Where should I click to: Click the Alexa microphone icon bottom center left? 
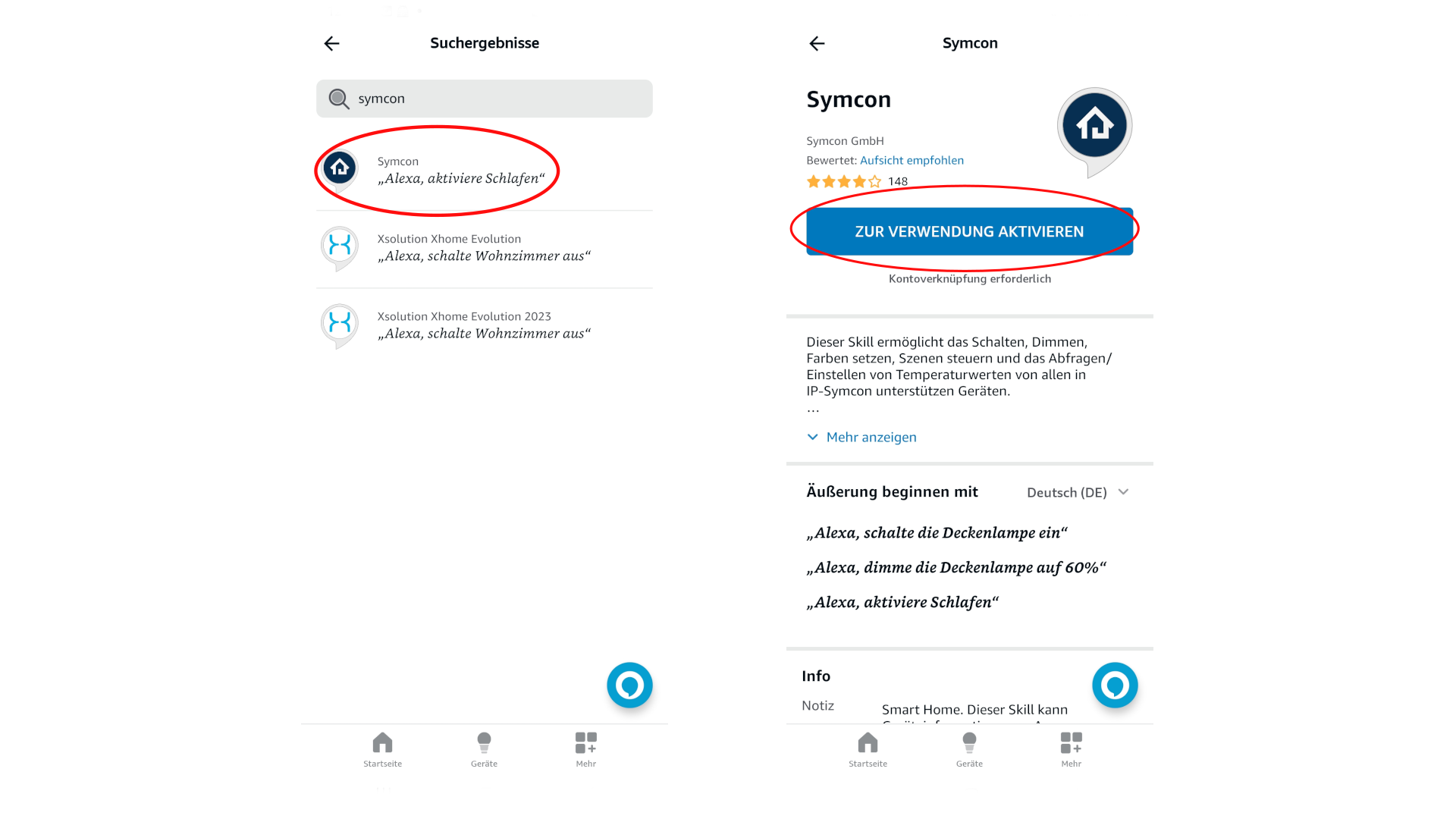630,685
